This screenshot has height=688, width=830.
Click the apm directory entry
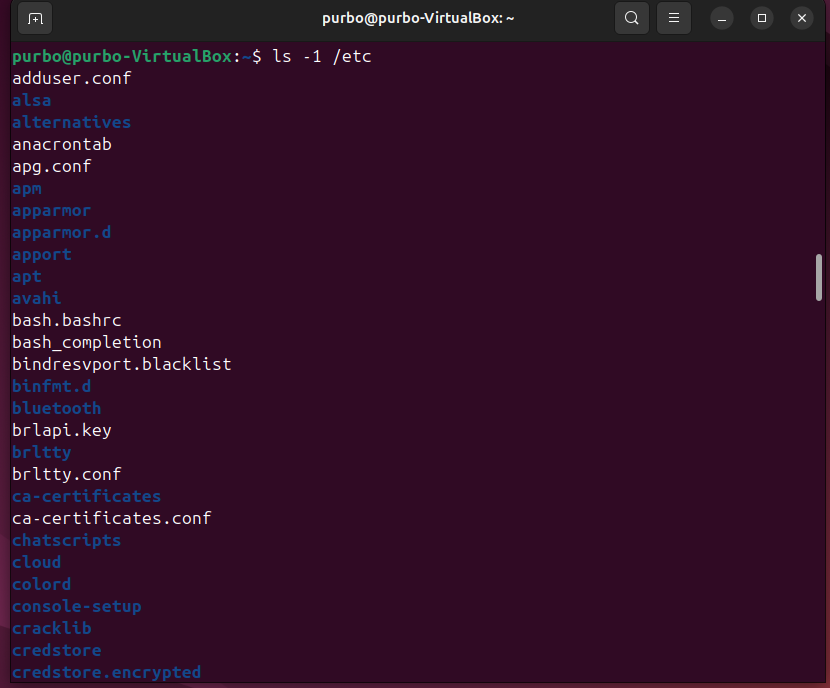click(27, 188)
